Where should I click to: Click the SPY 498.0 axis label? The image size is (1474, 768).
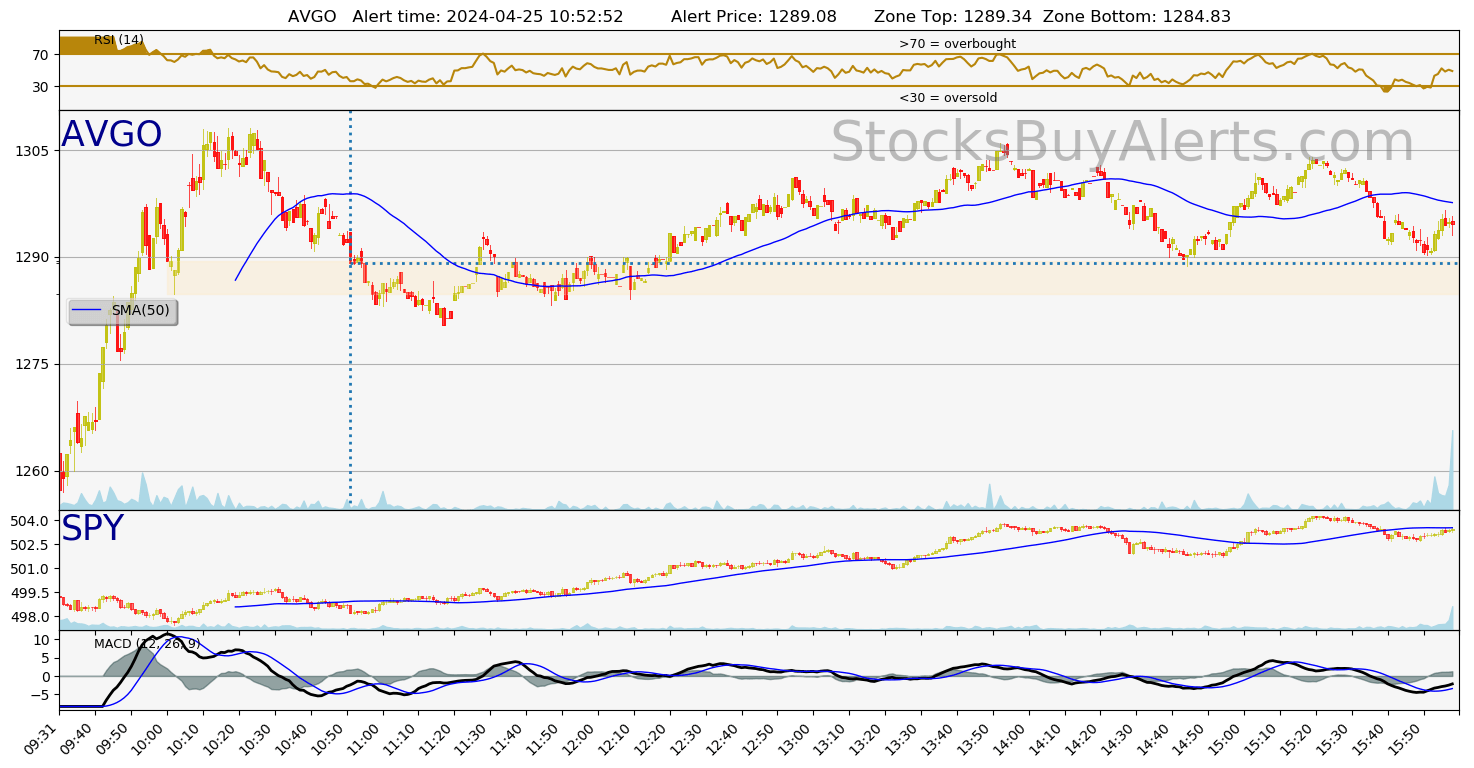(x=30, y=617)
